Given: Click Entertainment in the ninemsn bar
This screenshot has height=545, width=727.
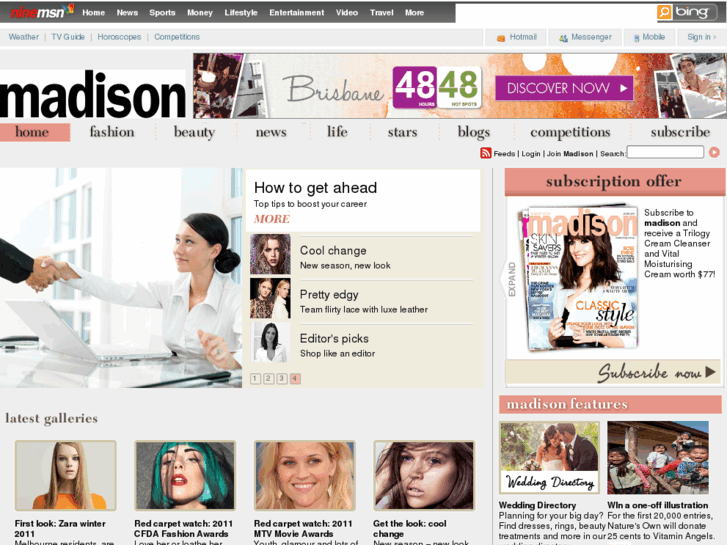Looking at the screenshot, I should tap(297, 13).
